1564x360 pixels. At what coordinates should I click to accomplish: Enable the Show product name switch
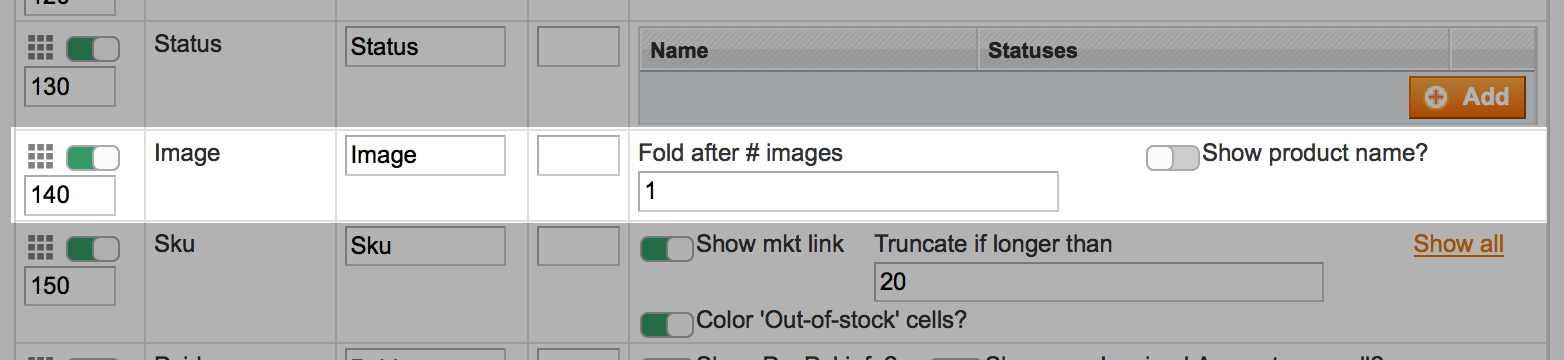[1172, 157]
